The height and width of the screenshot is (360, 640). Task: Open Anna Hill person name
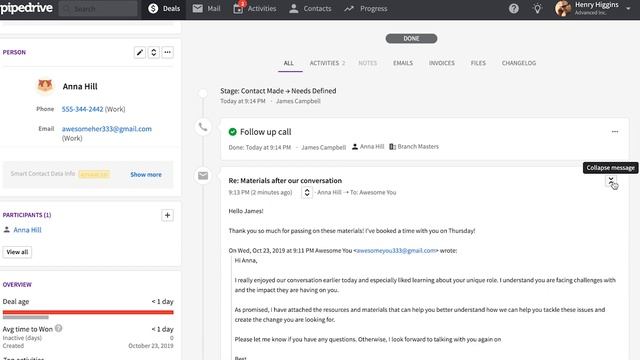pos(80,86)
